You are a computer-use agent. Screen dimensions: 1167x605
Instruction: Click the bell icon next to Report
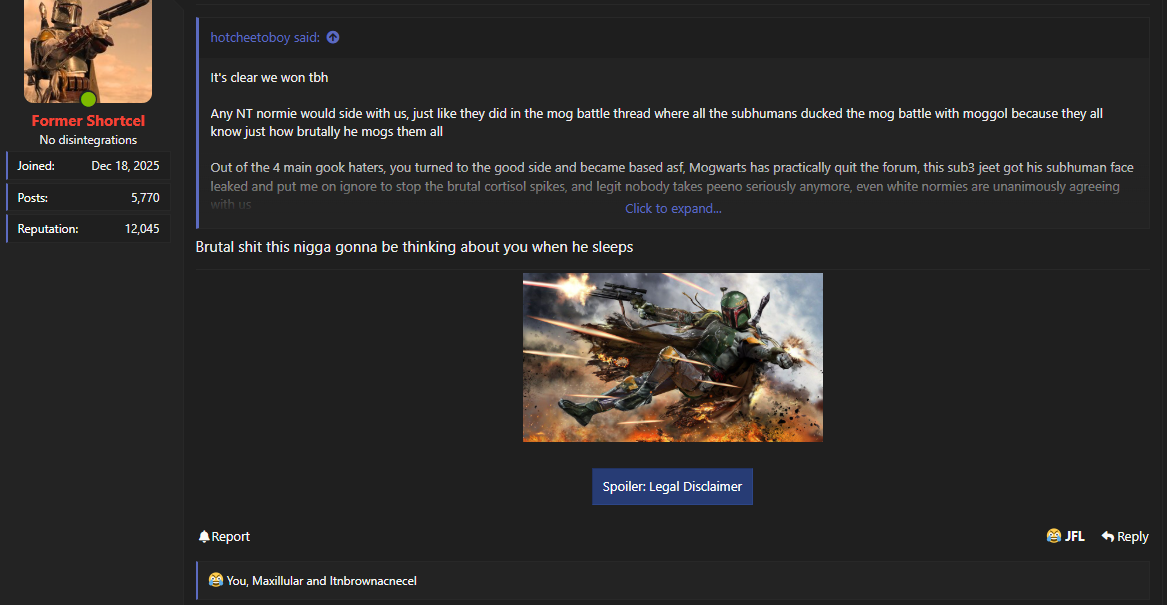coord(204,537)
